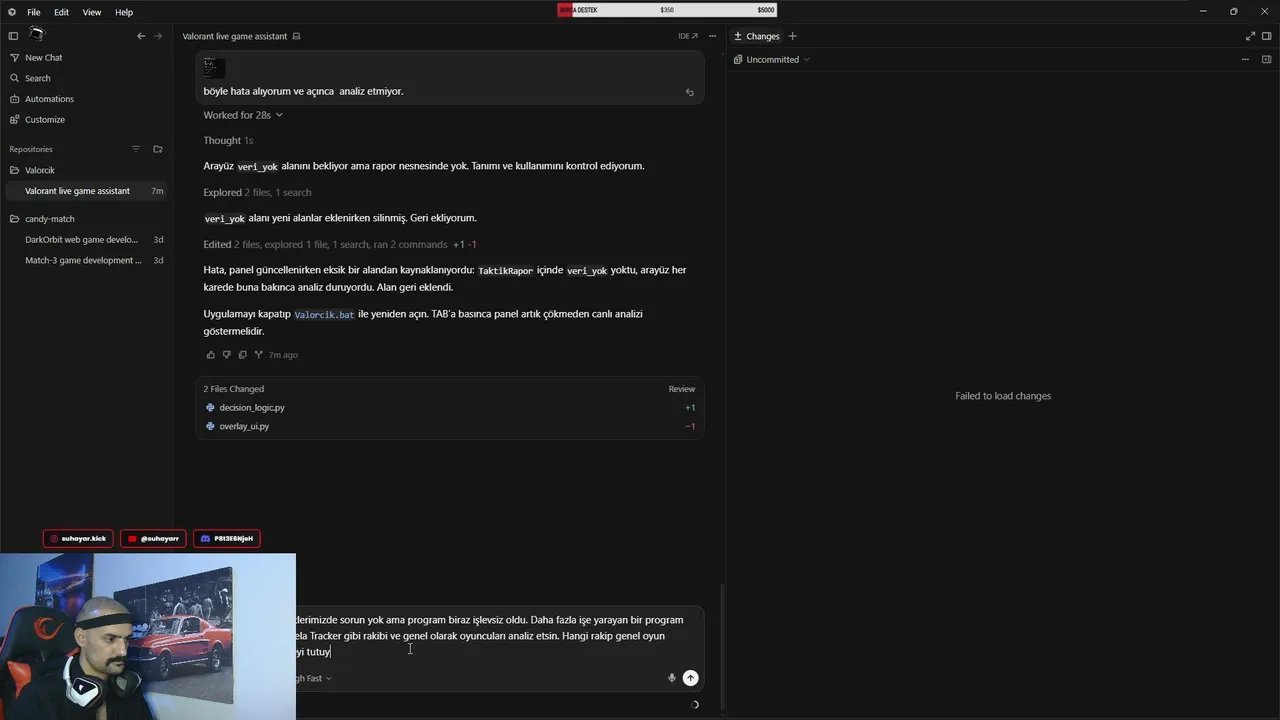
Task: Add a new panel tab with plus
Action: 793,36
